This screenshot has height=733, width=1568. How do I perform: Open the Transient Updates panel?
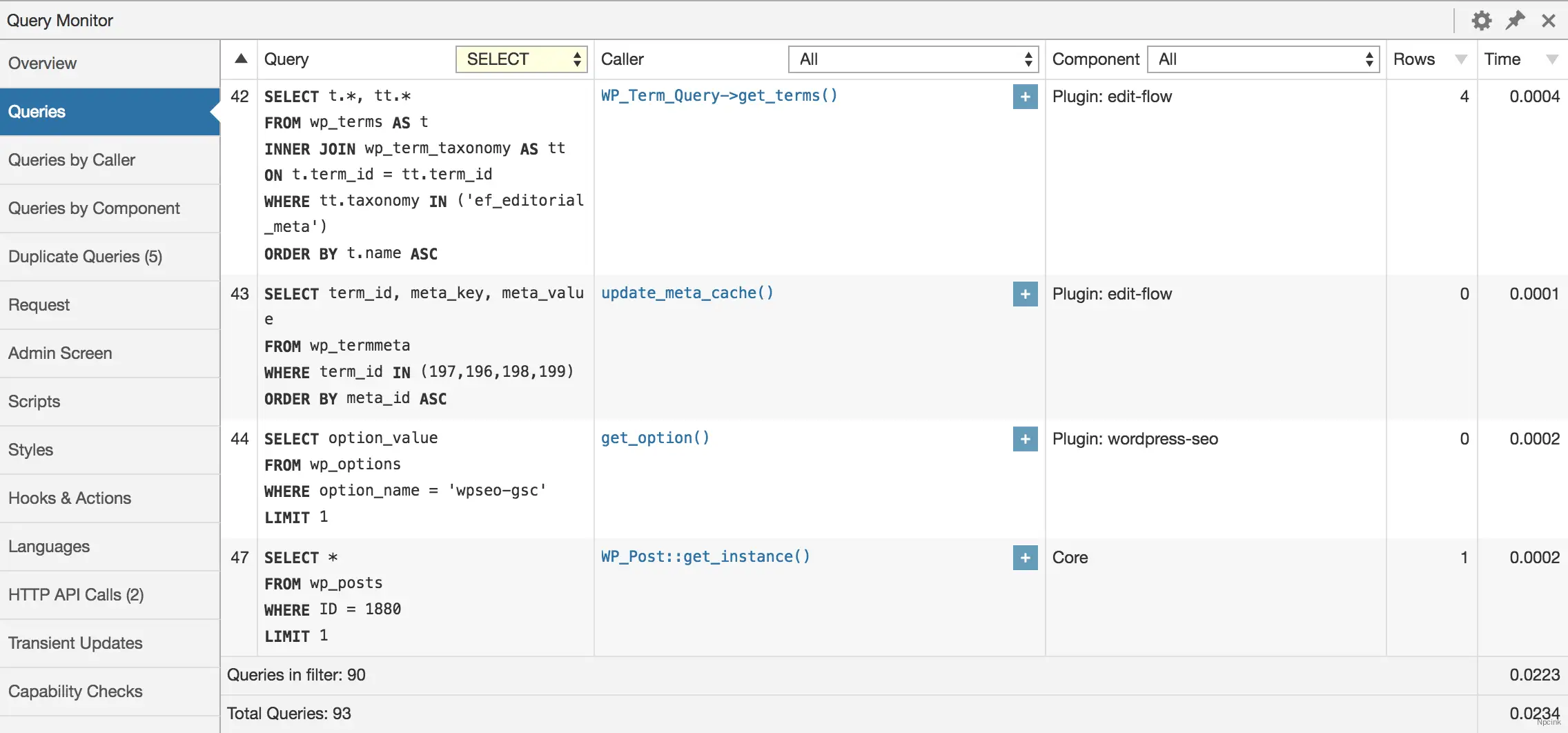coord(75,643)
